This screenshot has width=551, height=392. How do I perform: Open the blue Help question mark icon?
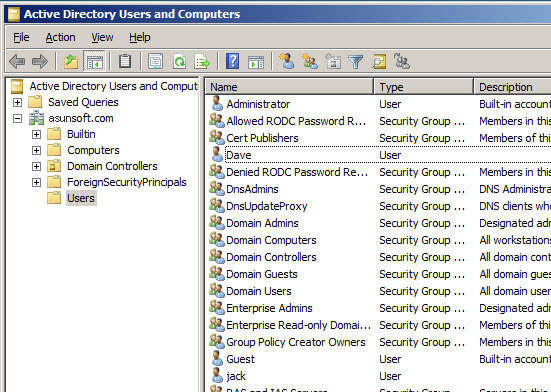(x=232, y=61)
